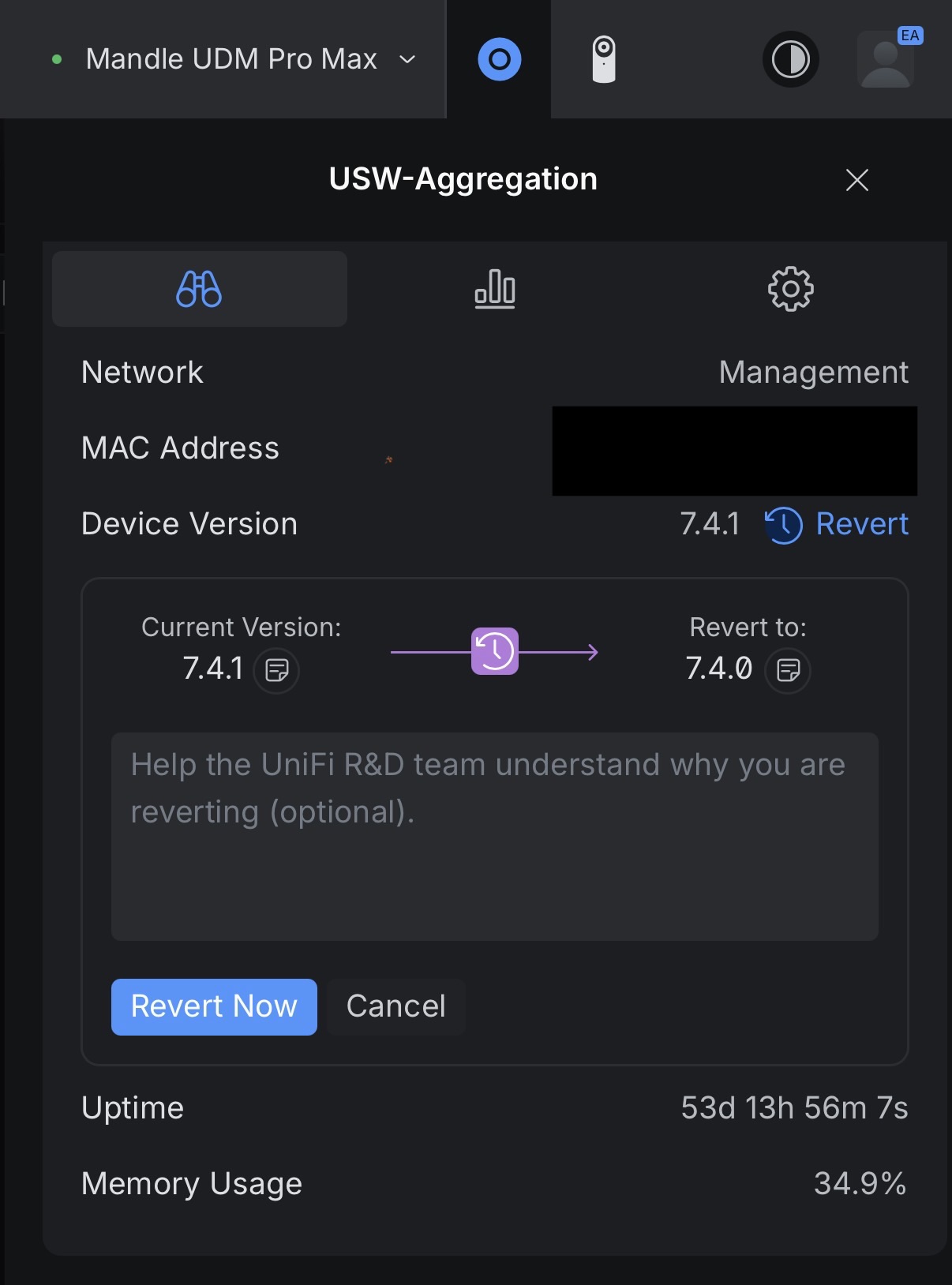Close the USW-Aggregation panel
952x1285 pixels.
coord(857,180)
